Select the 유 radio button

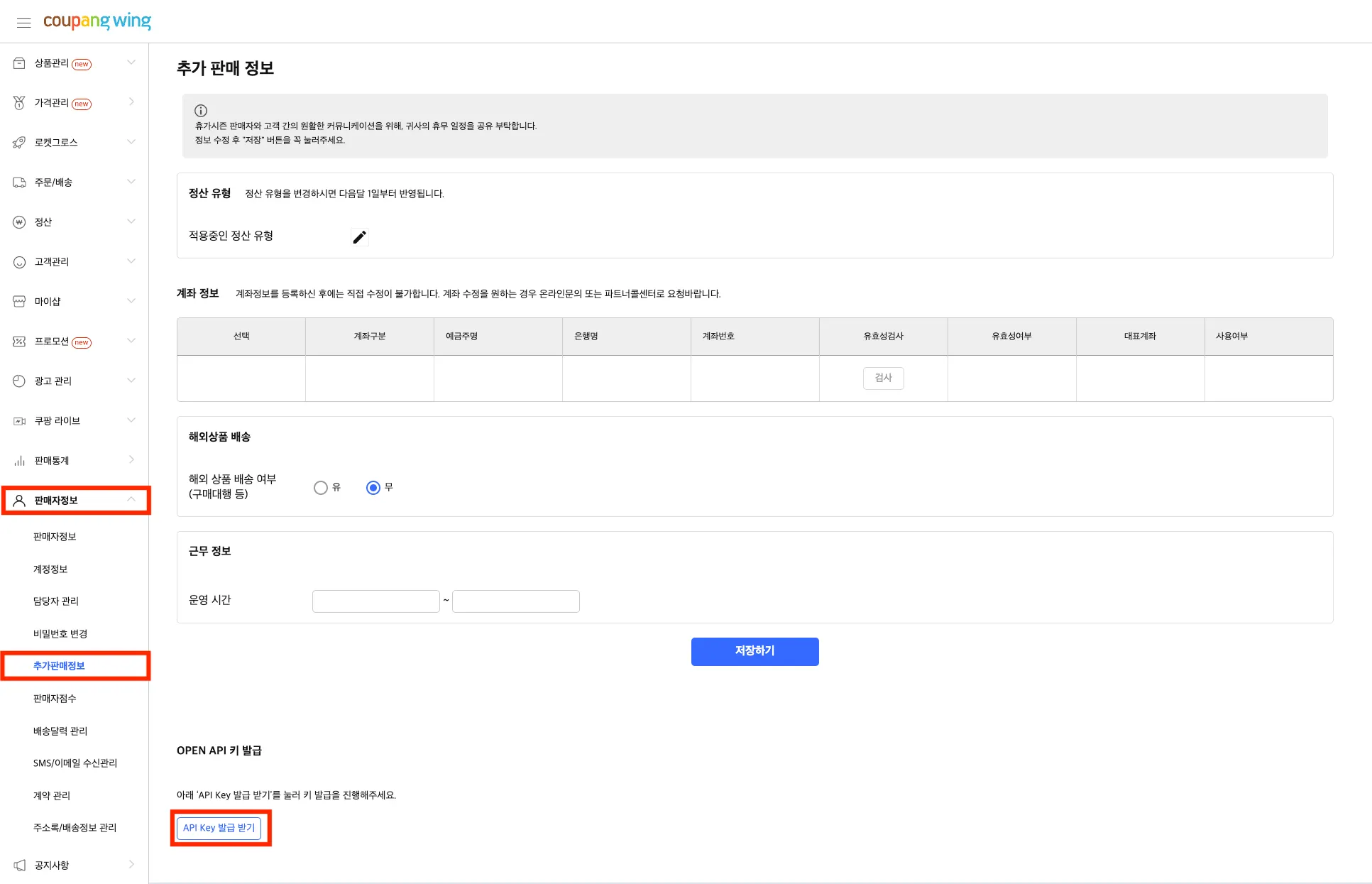pyautogui.click(x=321, y=488)
